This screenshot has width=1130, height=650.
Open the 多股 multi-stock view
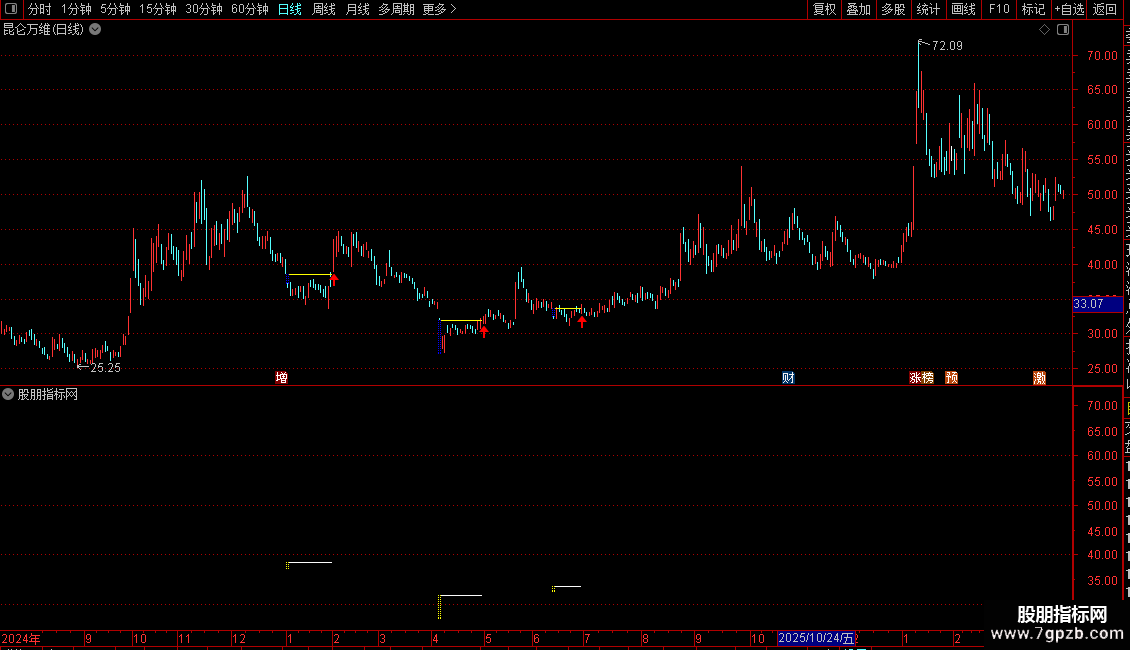[x=893, y=9]
